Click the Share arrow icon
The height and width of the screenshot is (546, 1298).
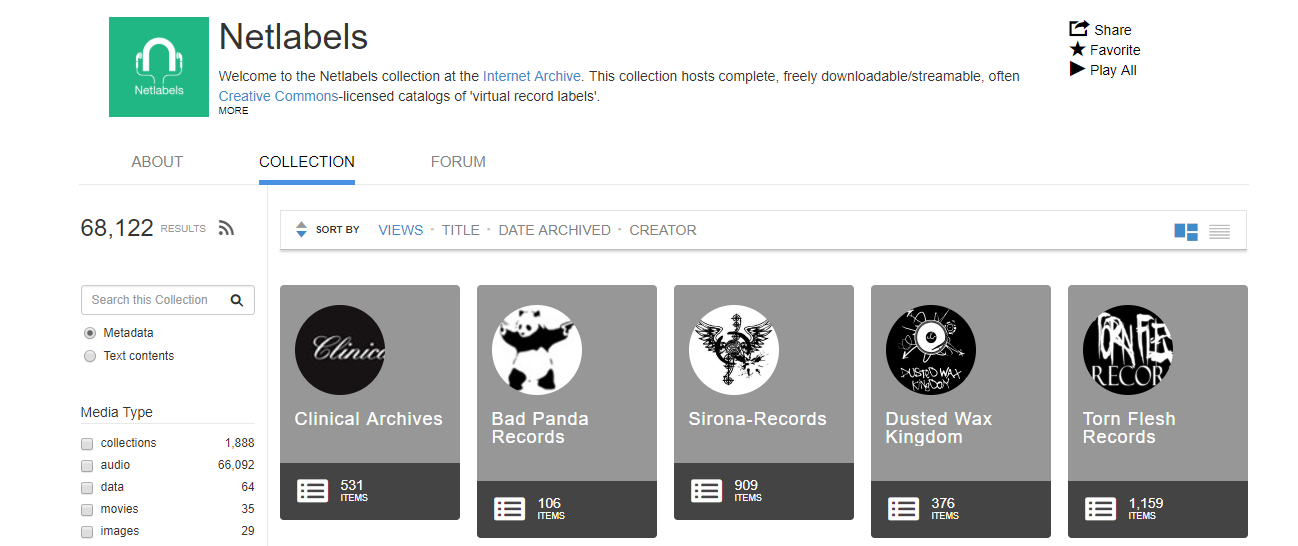coord(1078,29)
